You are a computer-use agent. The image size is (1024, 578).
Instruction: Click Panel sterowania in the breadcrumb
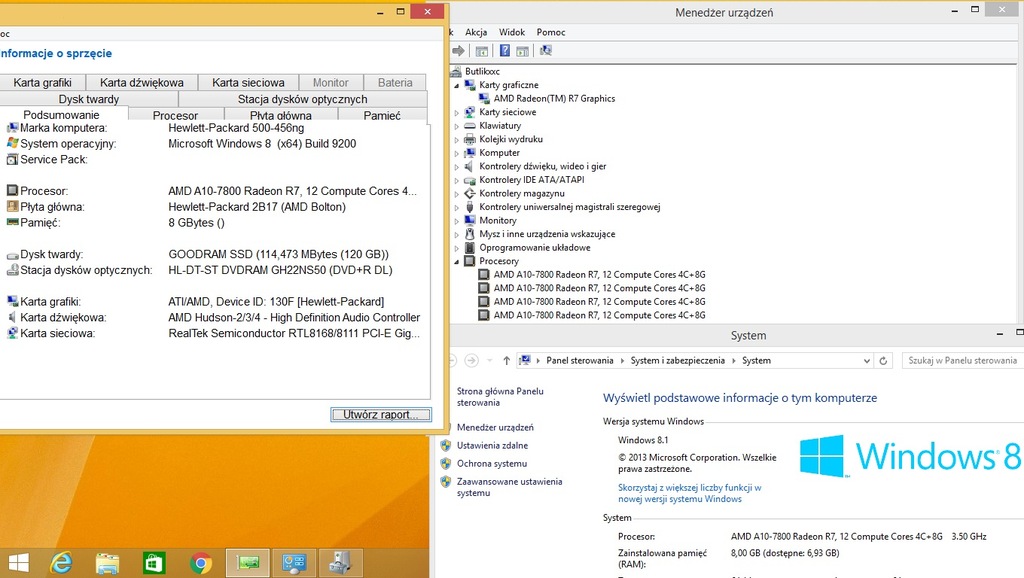(580, 361)
